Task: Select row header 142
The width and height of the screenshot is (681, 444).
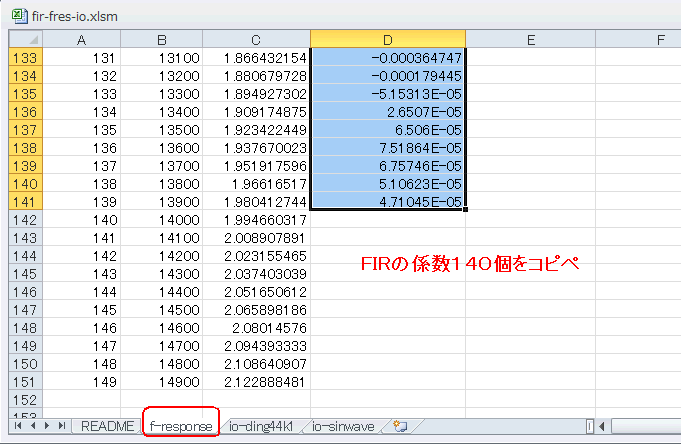Action: [26, 219]
